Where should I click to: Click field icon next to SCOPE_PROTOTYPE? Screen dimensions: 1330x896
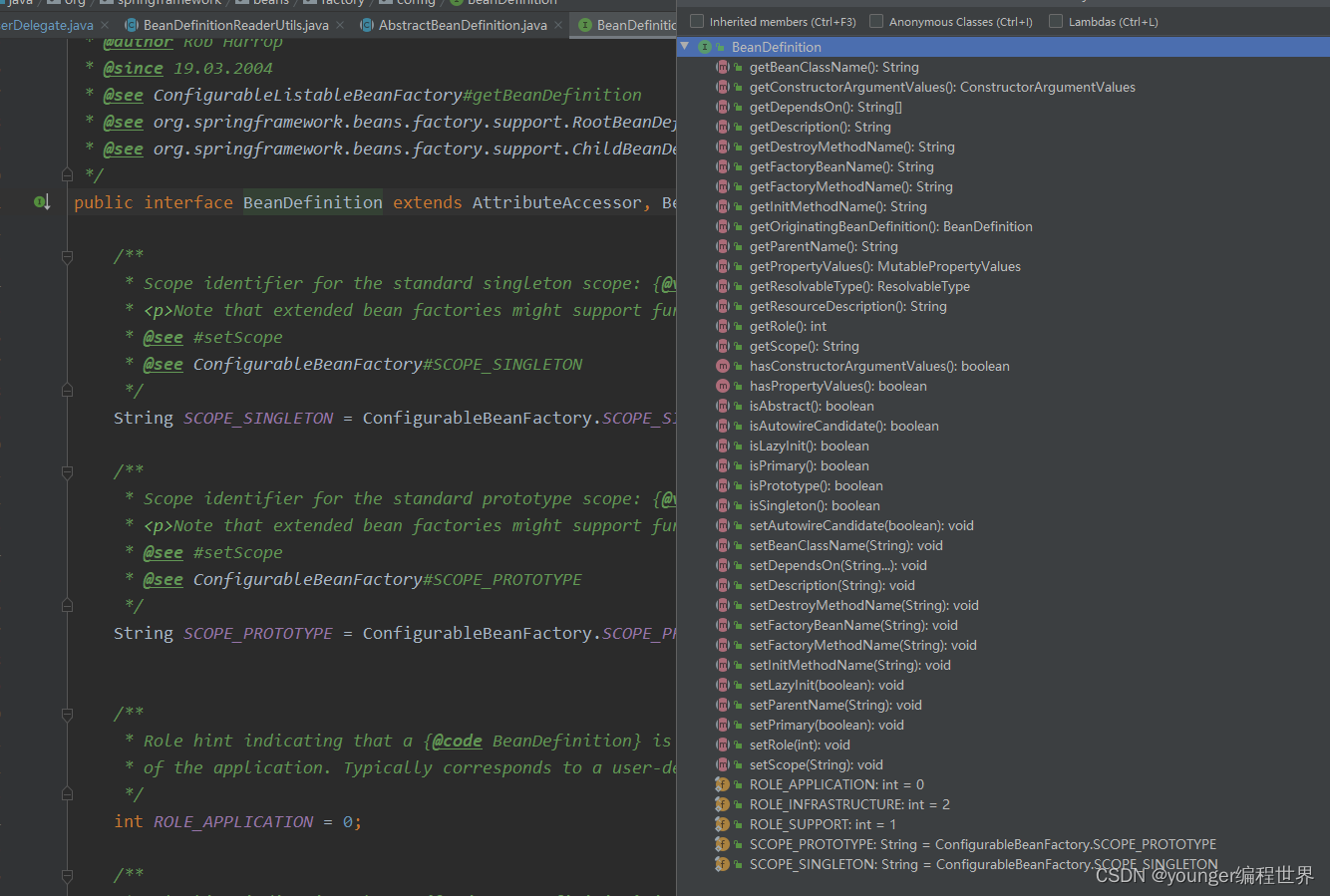pos(723,844)
